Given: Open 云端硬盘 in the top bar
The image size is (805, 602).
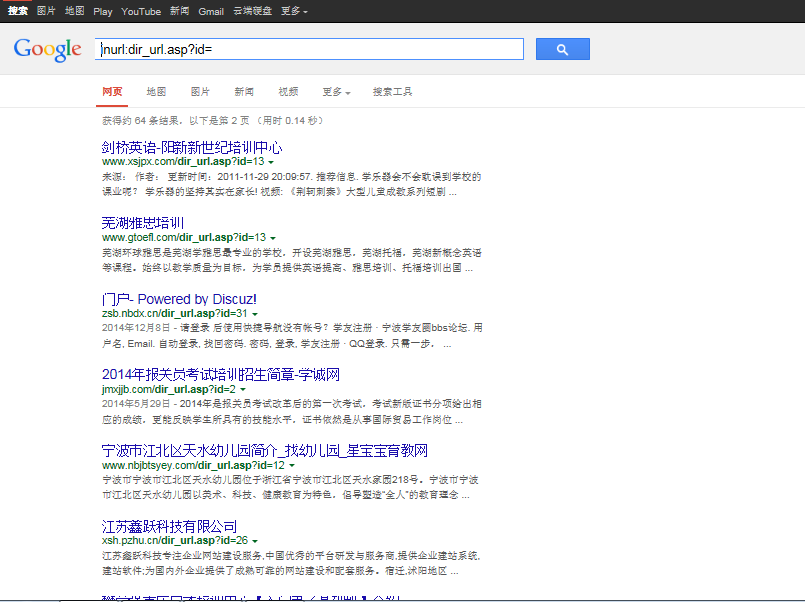Looking at the screenshot, I should [x=253, y=11].
